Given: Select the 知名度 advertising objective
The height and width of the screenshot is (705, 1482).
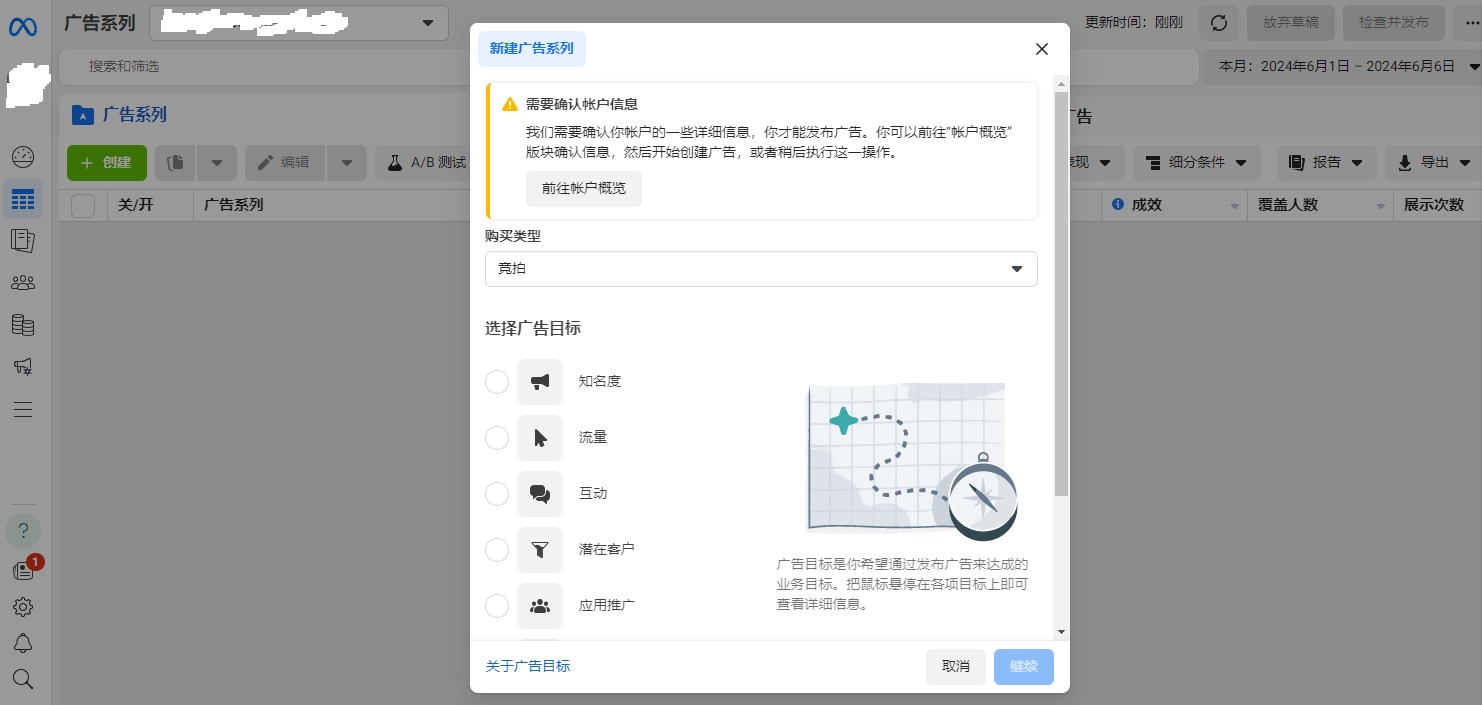Looking at the screenshot, I should coord(497,382).
